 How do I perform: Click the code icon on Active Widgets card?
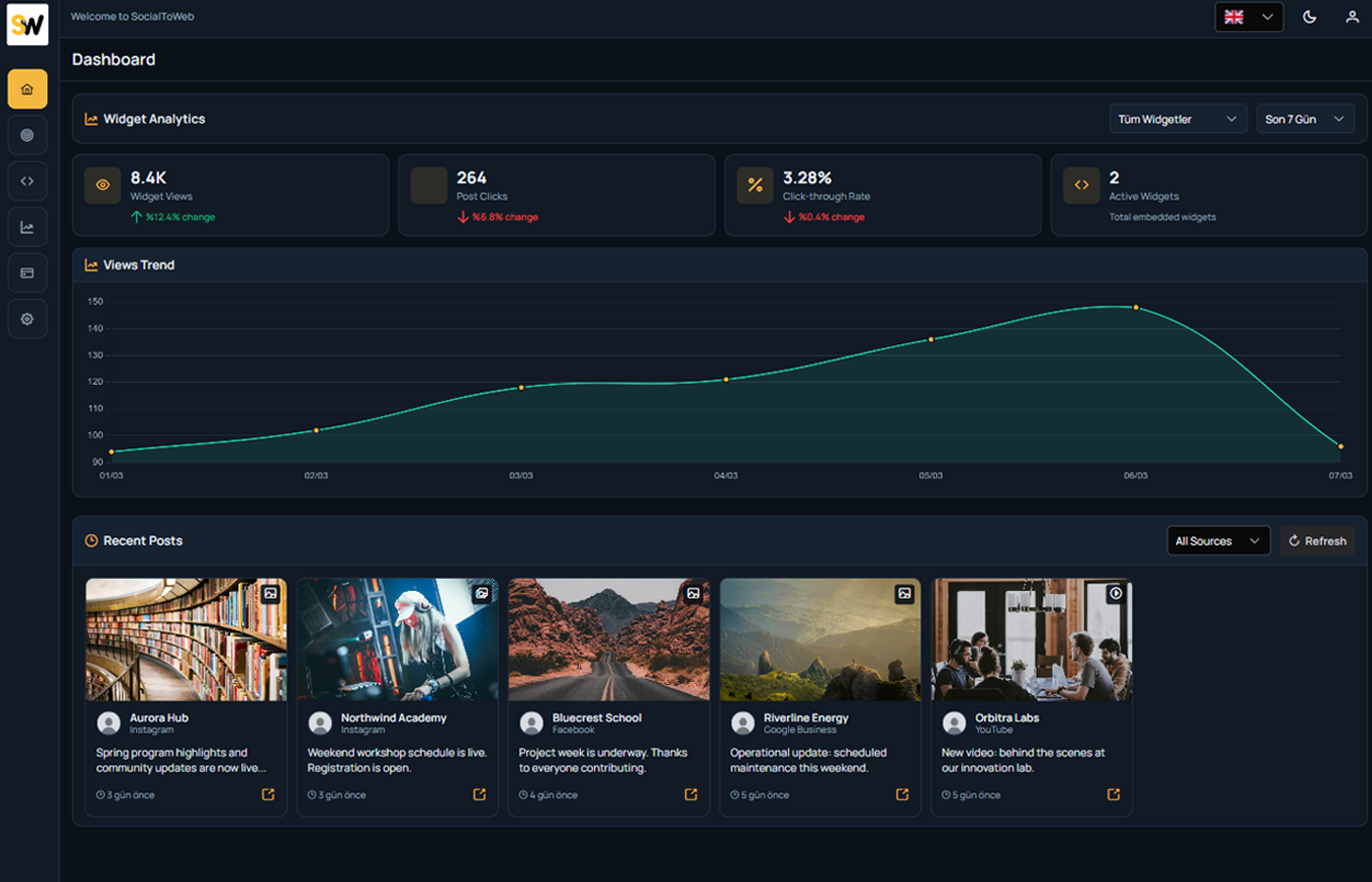coord(1082,185)
